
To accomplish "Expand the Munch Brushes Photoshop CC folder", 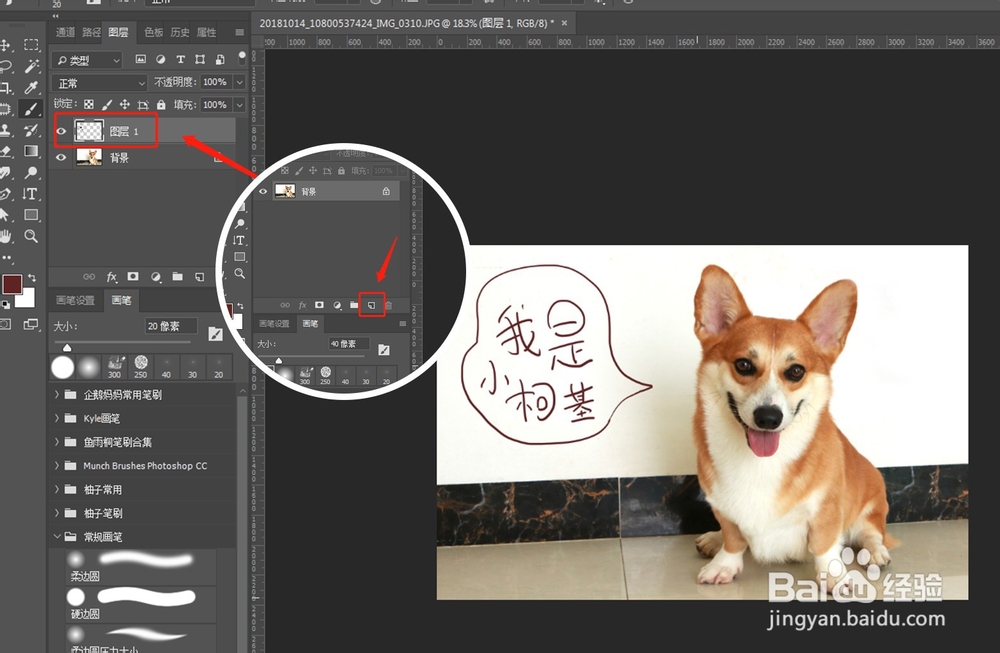I will coord(57,465).
